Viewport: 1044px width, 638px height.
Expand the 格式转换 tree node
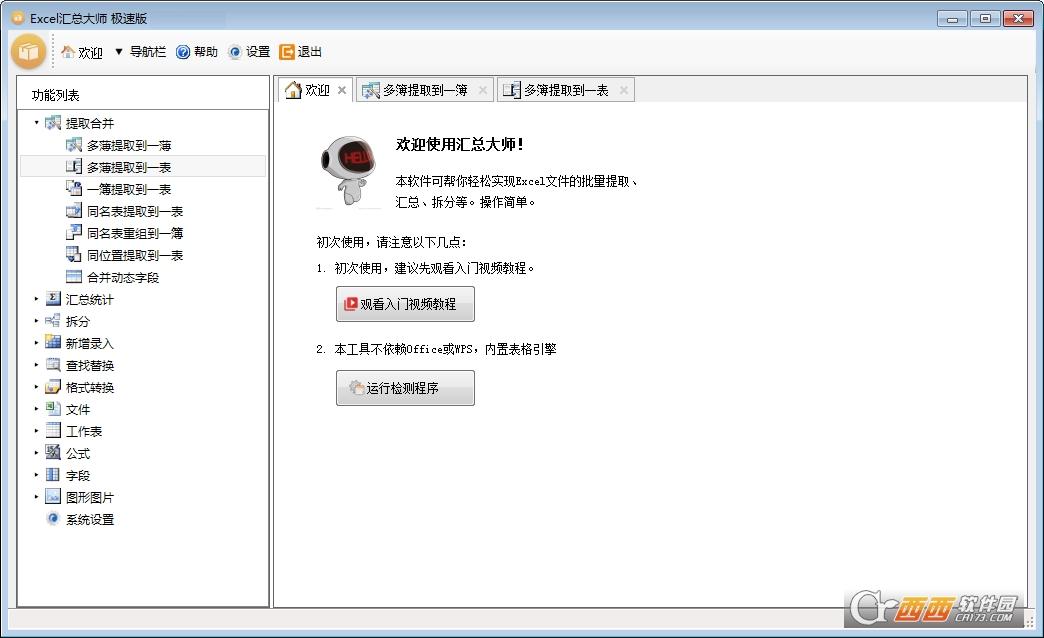tap(36, 387)
